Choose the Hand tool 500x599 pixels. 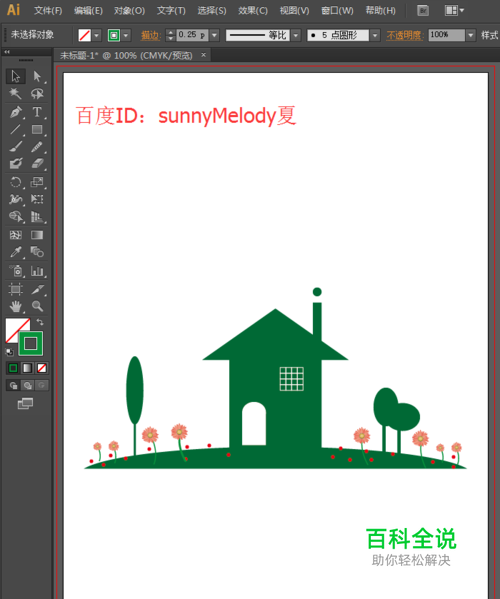16,306
